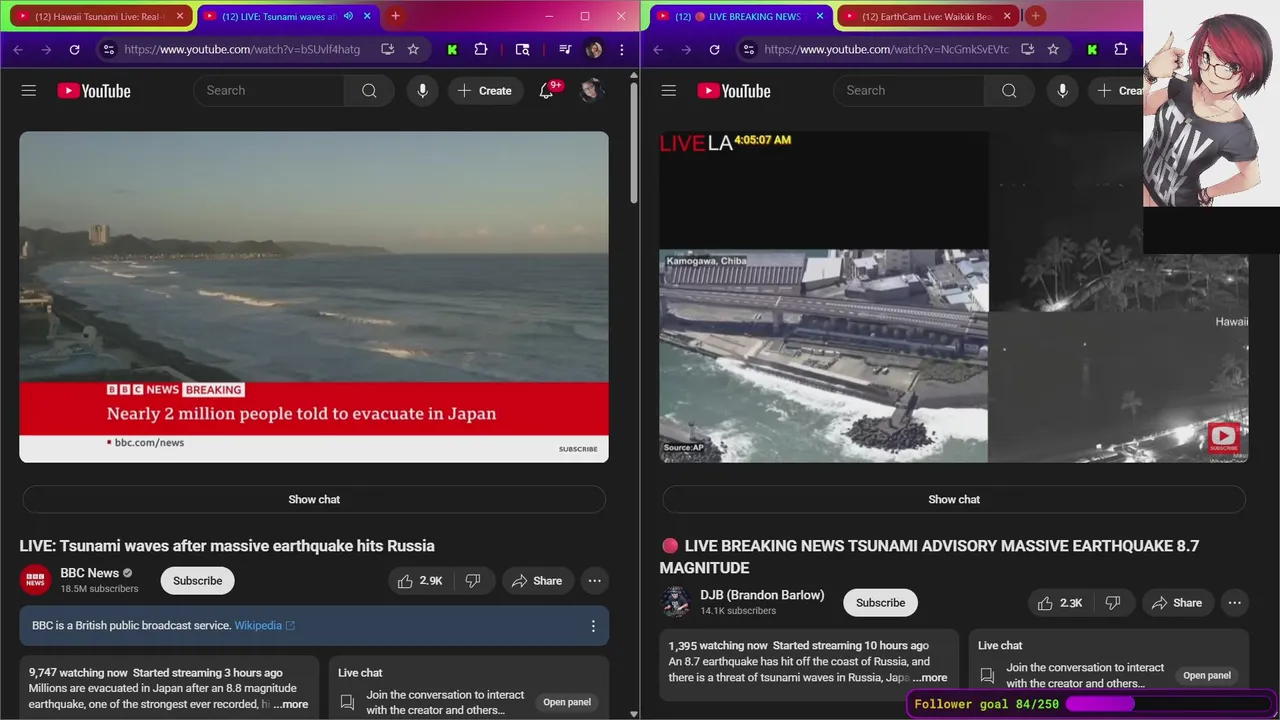The image size is (1280, 720).
Task: Share the BBC News livestream
Action: tap(537, 581)
